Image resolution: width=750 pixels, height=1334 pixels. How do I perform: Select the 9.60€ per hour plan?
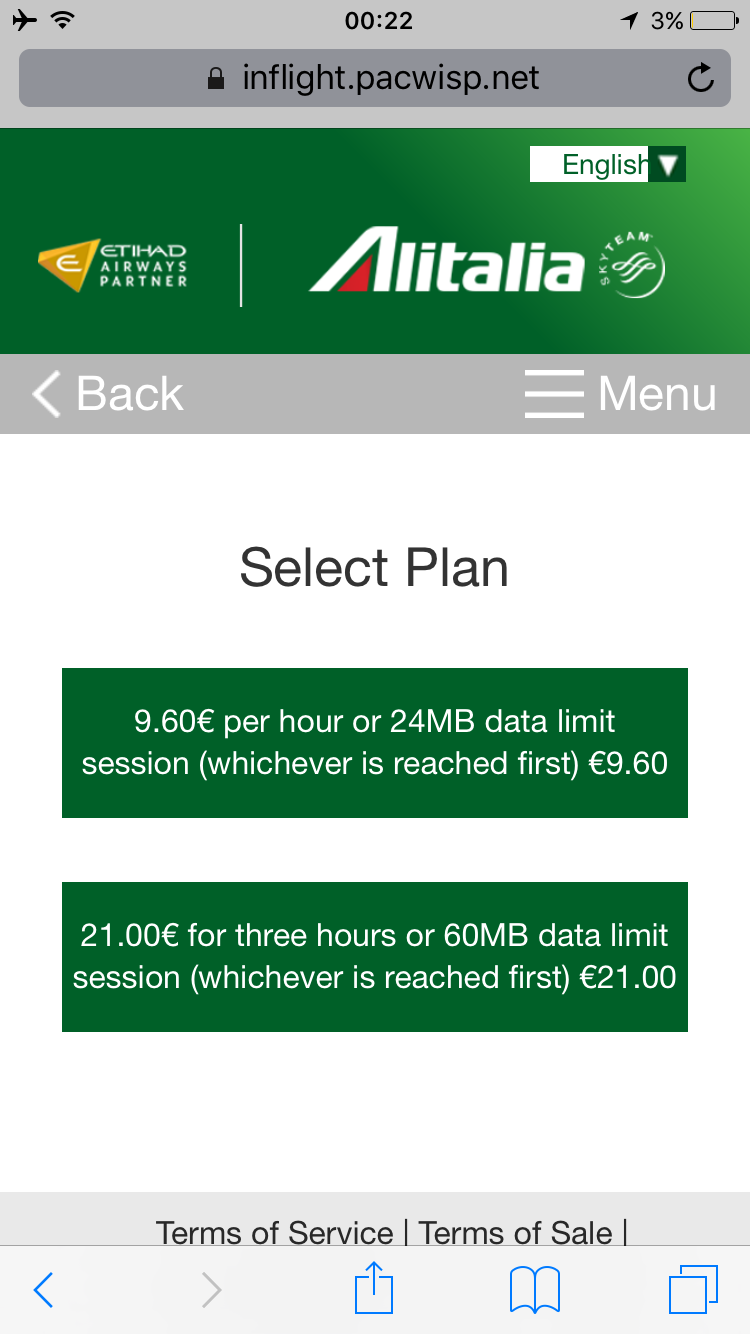(375, 743)
